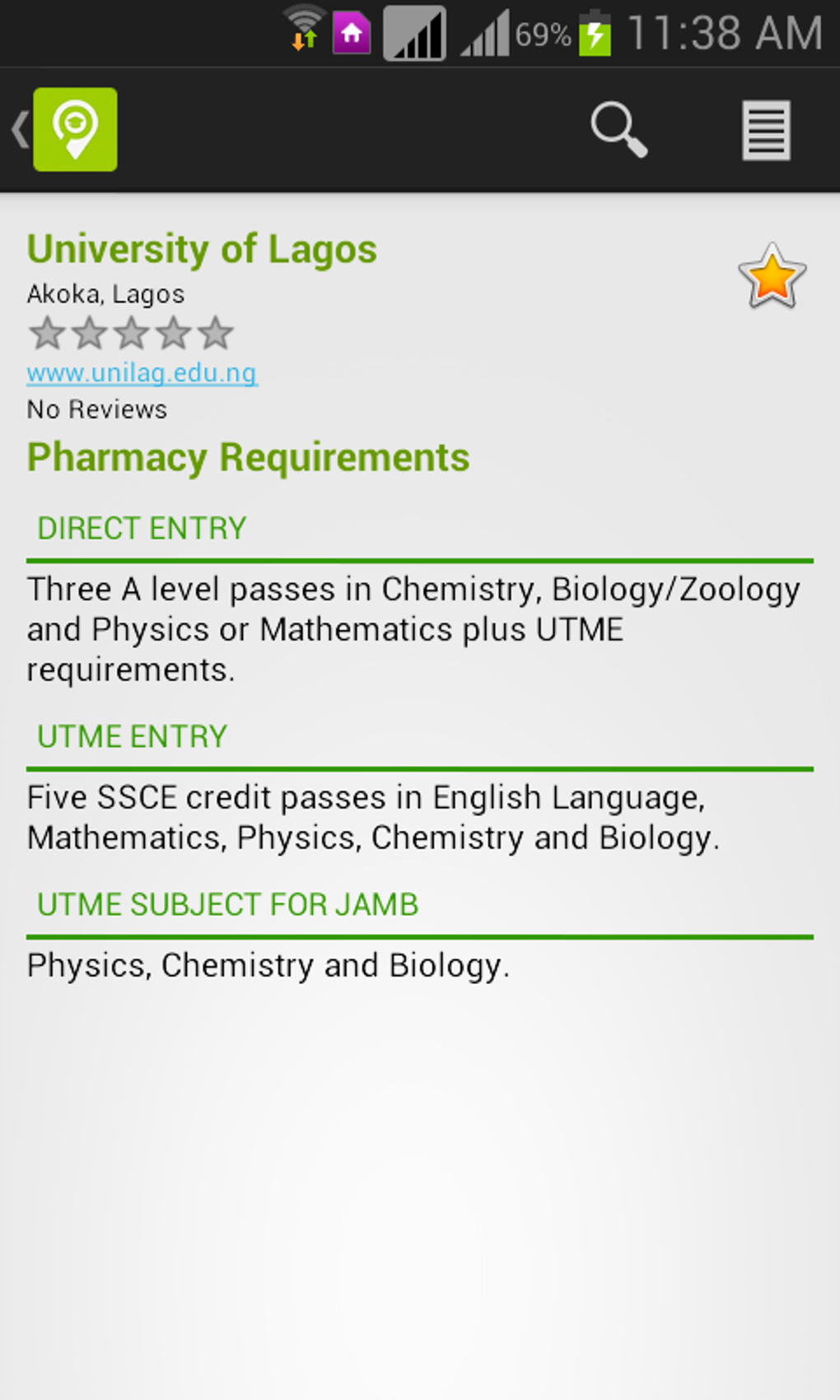Tap the battery charging icon
The width and height of the screenshot is (840, 1400).
click(x=595, y=34)
